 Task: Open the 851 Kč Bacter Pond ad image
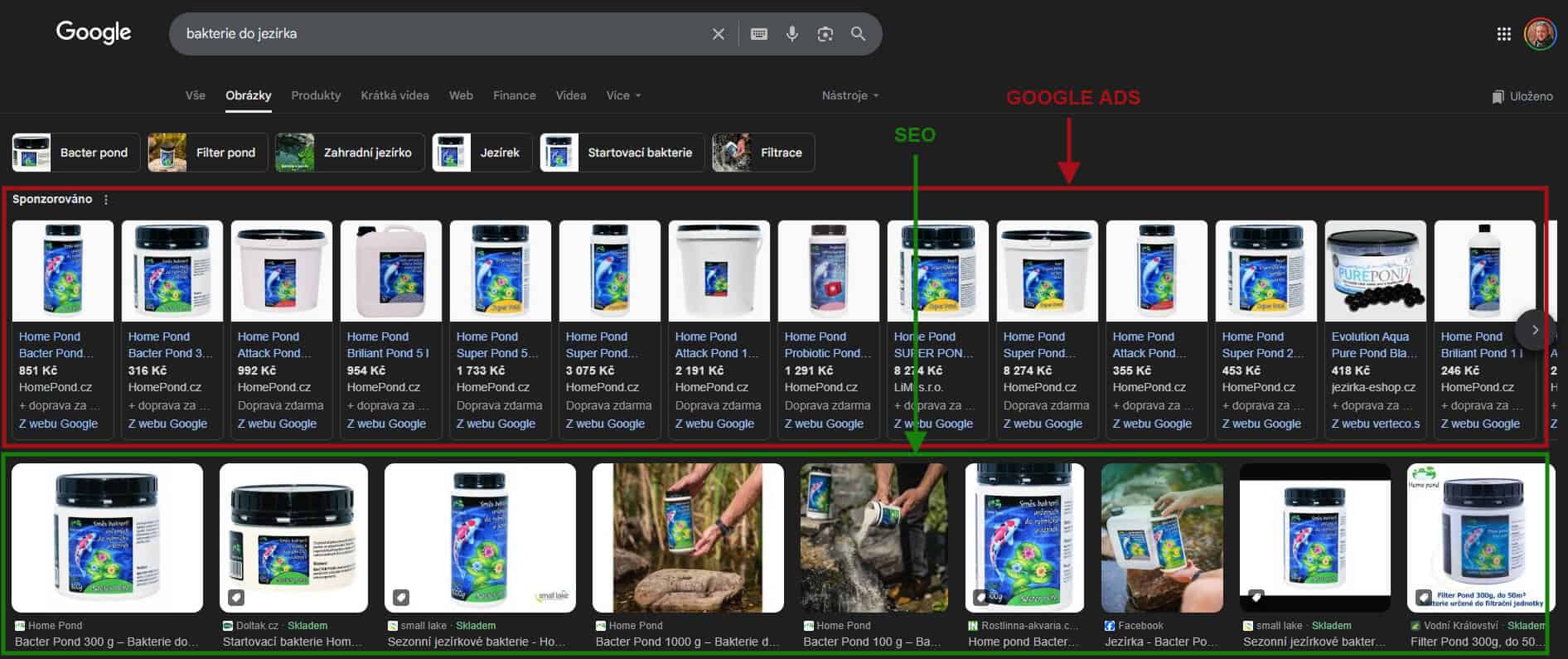63,270
